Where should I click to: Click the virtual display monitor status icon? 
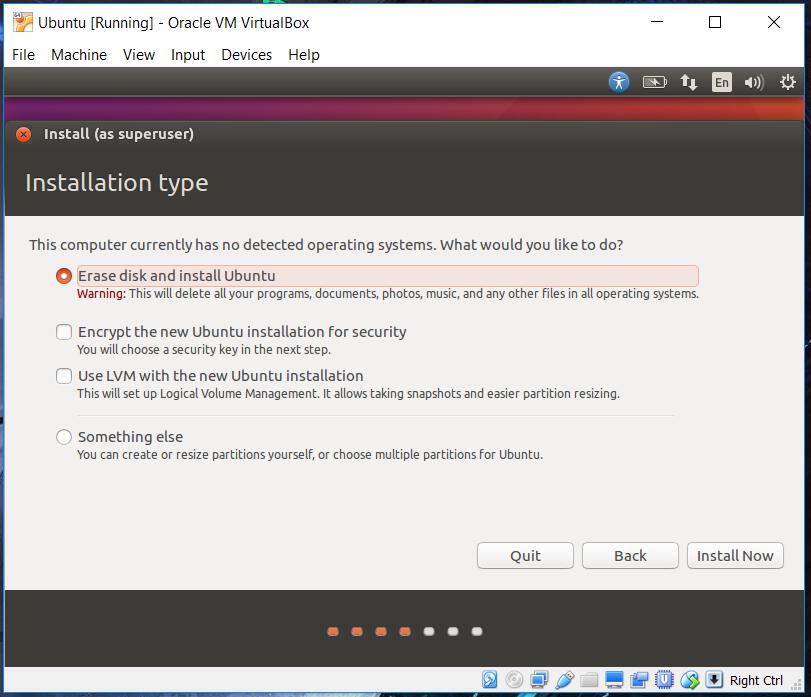coord(614,679)
